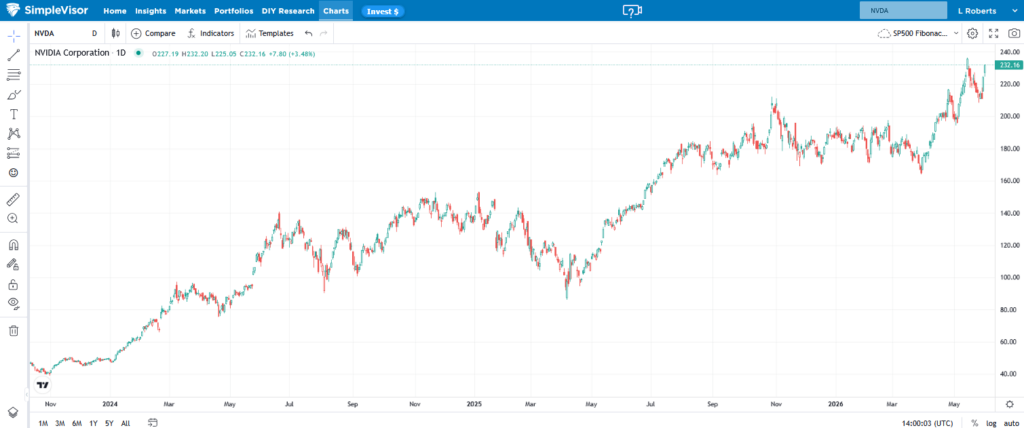Screen dimensions: 1024x428
Task: Take a chart snapshot with camera icon
Action: coord(1013,33)
